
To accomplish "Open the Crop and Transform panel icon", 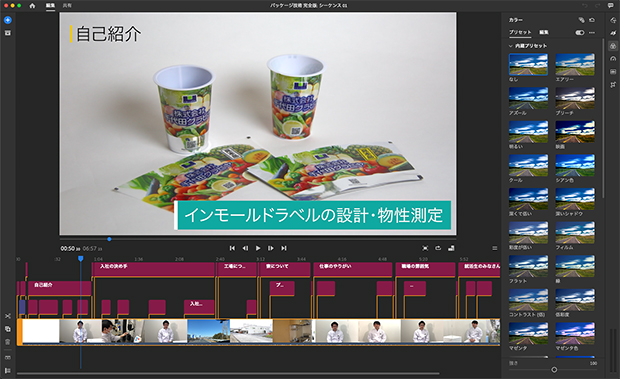I will pos(613,85).
